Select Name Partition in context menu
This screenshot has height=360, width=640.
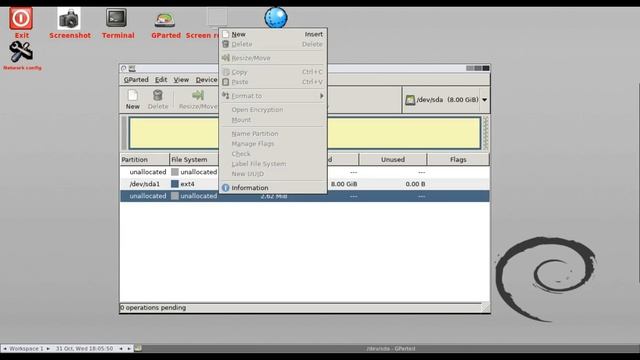coord(273,133)
